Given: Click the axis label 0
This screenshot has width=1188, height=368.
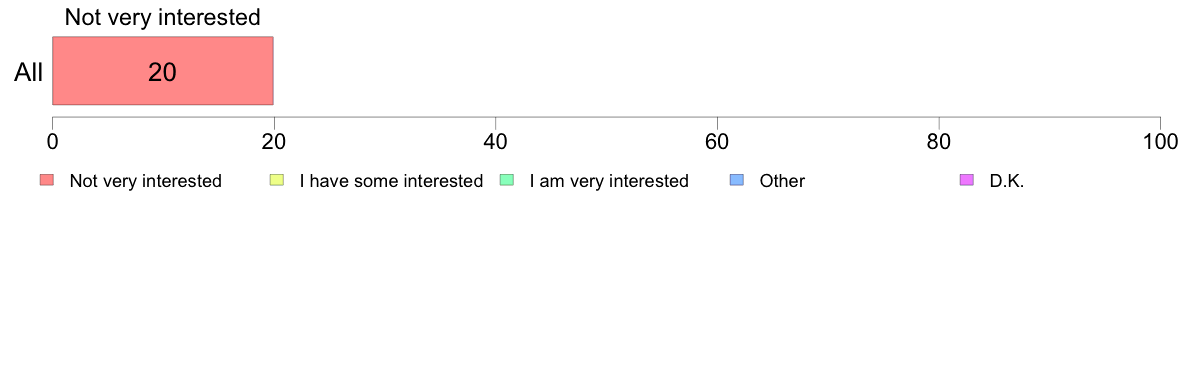Looking at the screenshot, I should tap(52, 142).
